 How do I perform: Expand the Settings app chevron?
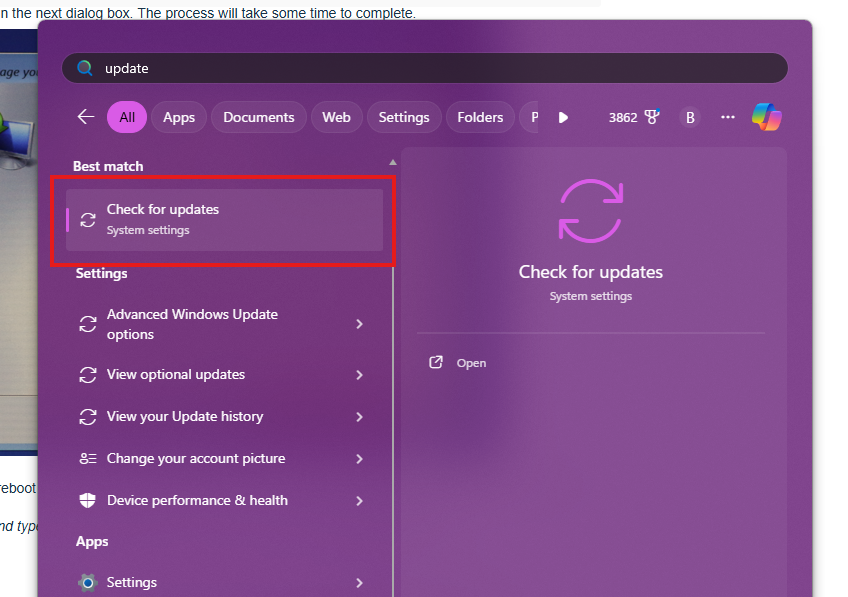[359, 582]
